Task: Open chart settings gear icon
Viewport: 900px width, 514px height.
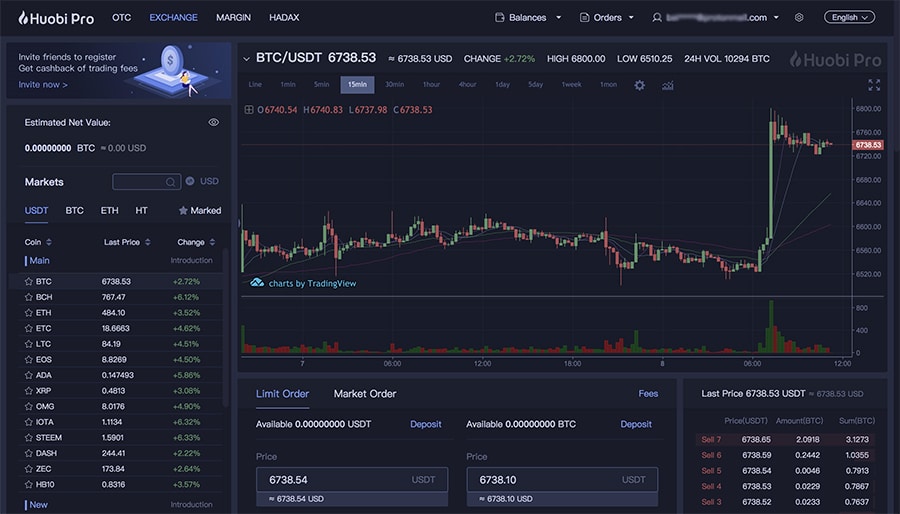Action: click(640, 85)
